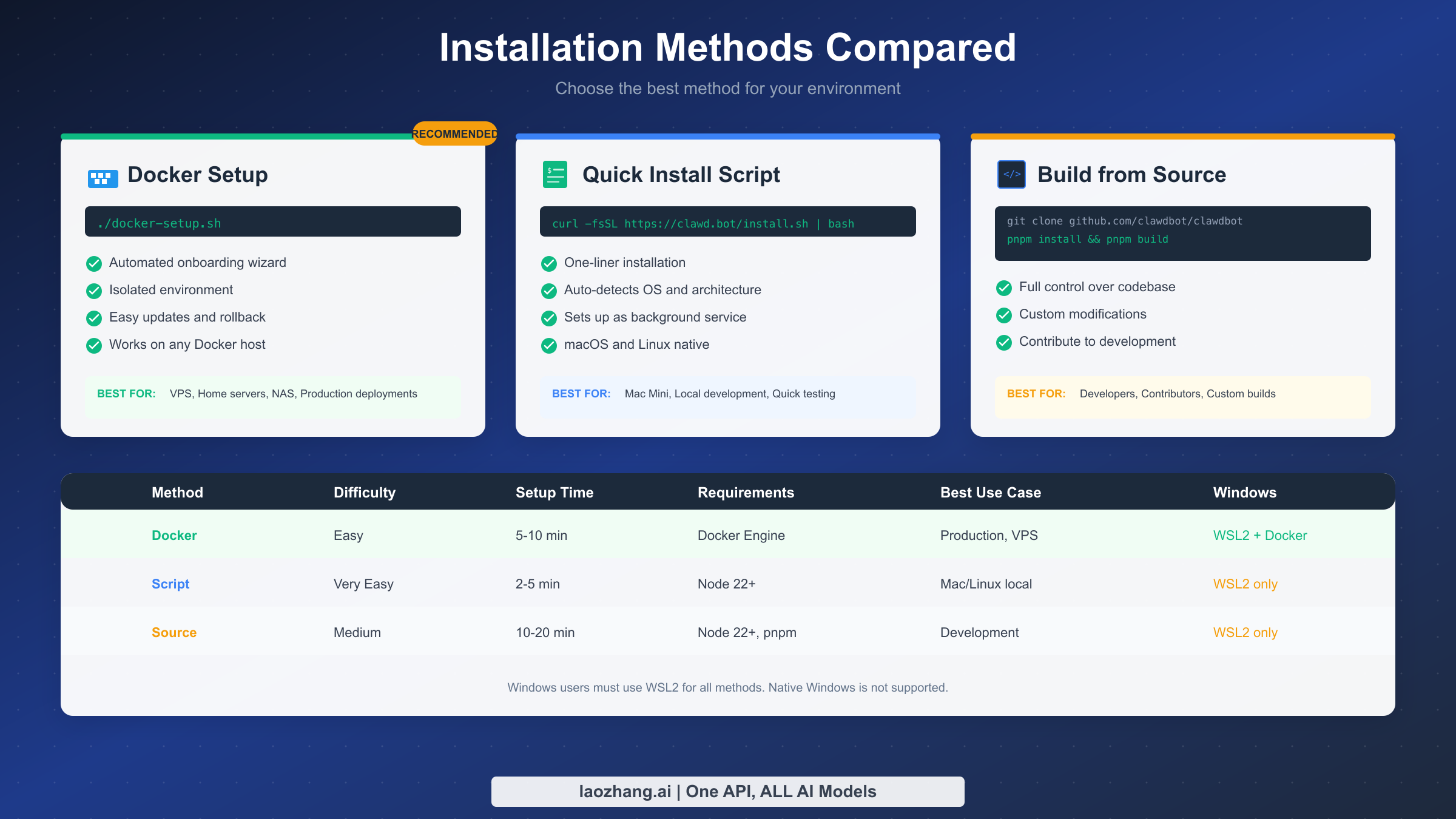Click the code brackets icon for Build from Source
Screen dimensions: 1456x819
pyautogui.click(x=1011, y=174)
